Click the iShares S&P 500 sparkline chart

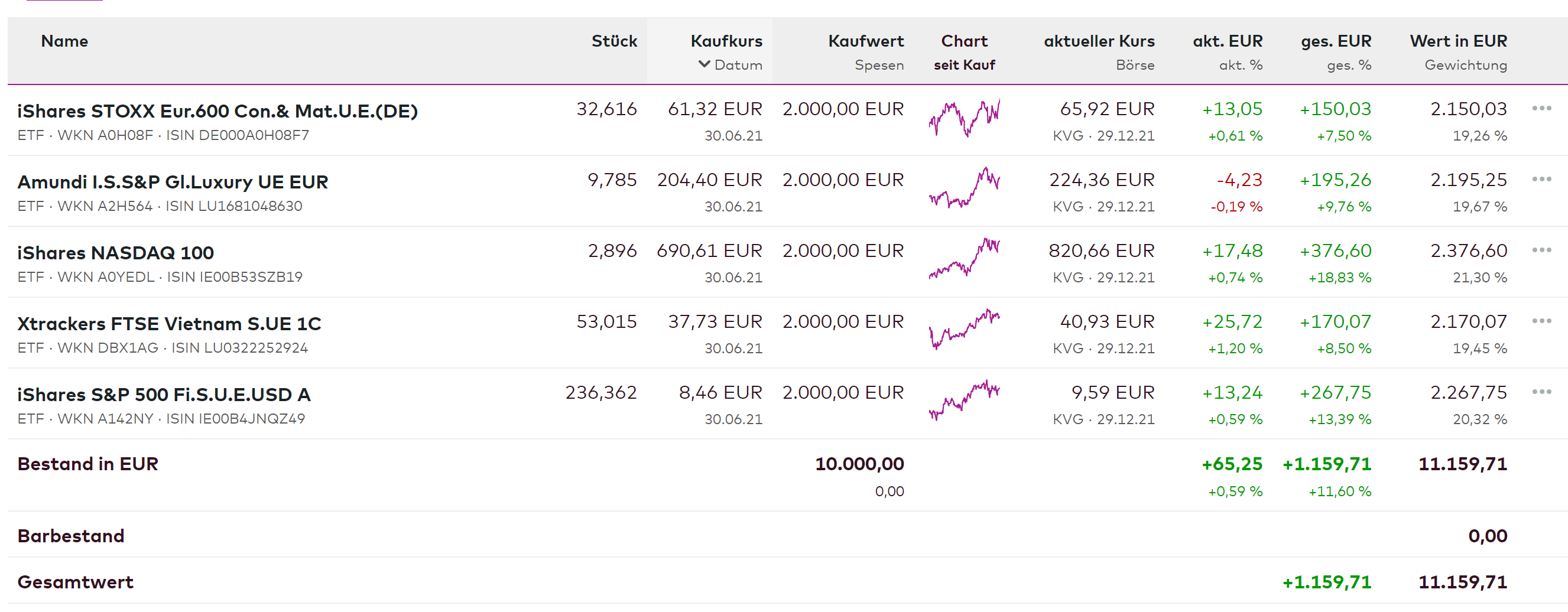(x=964, y=400)
